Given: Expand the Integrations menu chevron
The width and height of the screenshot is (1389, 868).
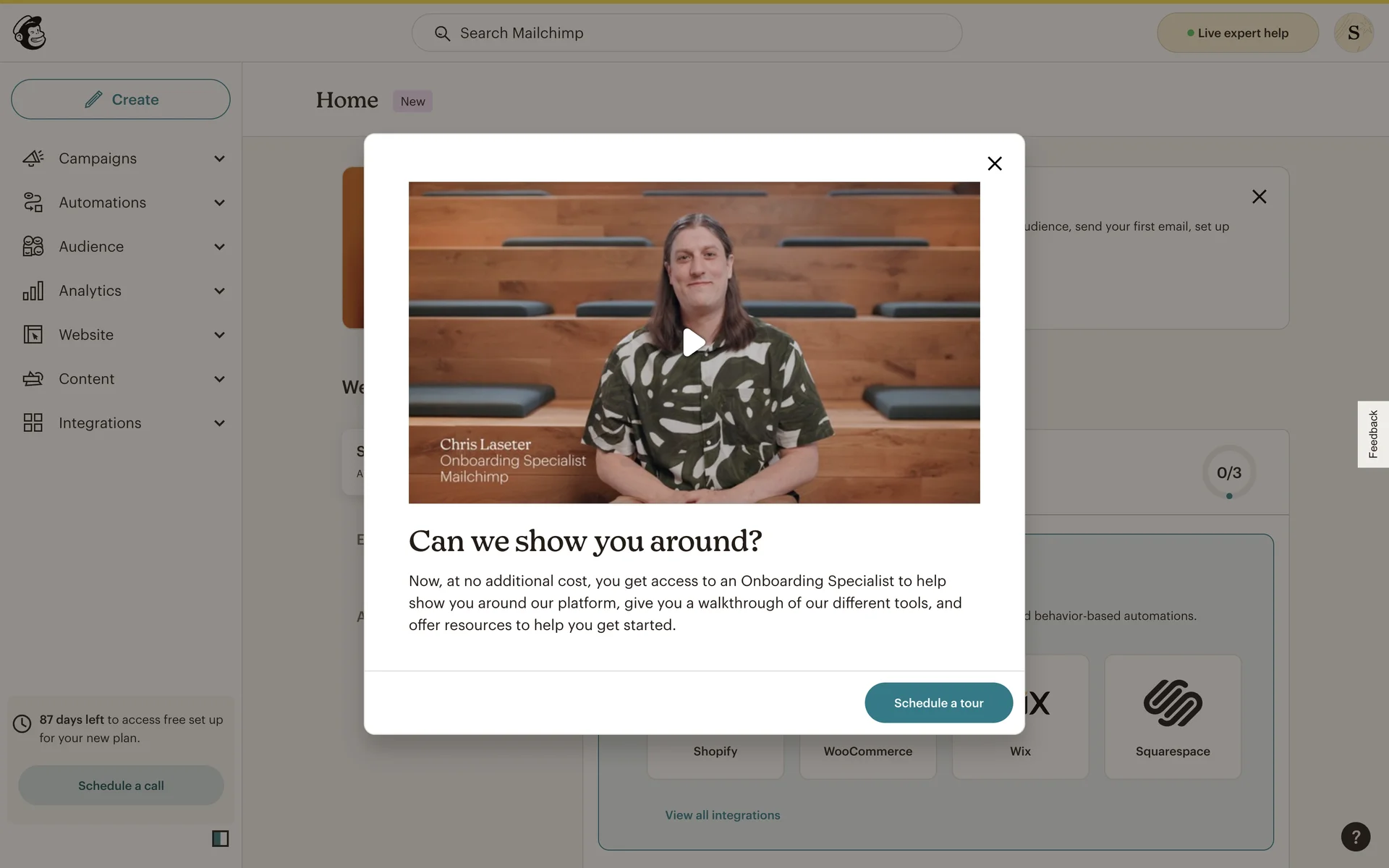Looking at the screenshot, I should [x=219, y=423].
